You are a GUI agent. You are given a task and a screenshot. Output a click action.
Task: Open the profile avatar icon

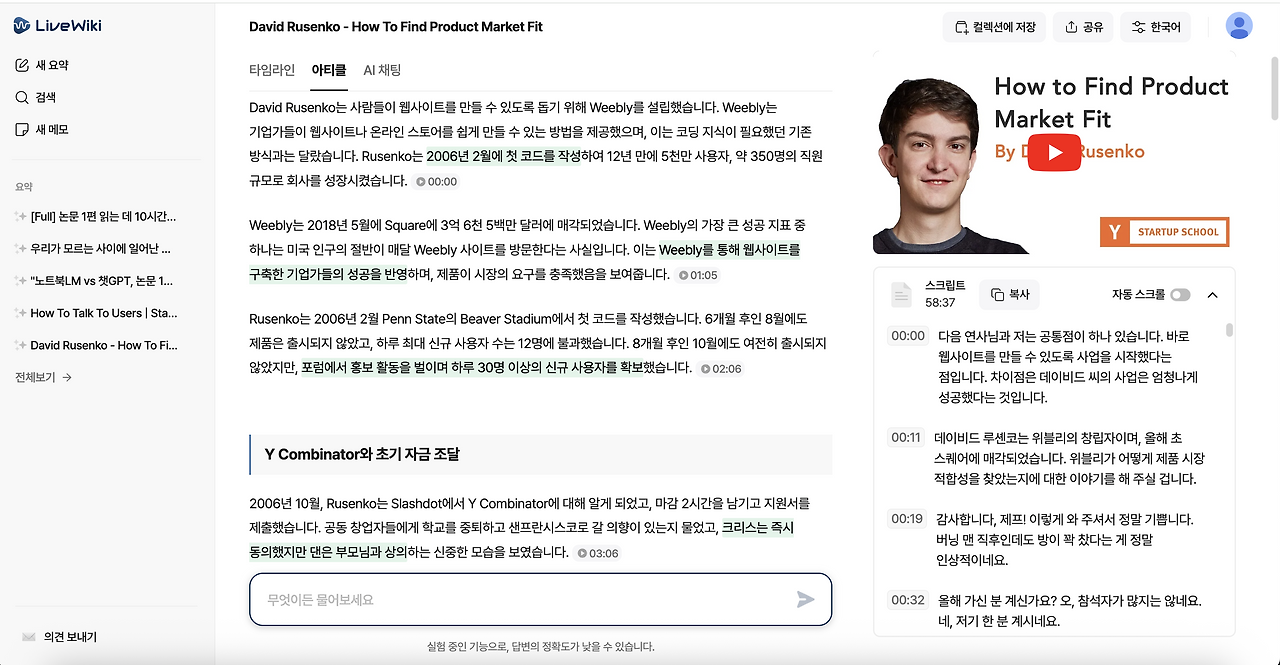[x=1238, y=26]
